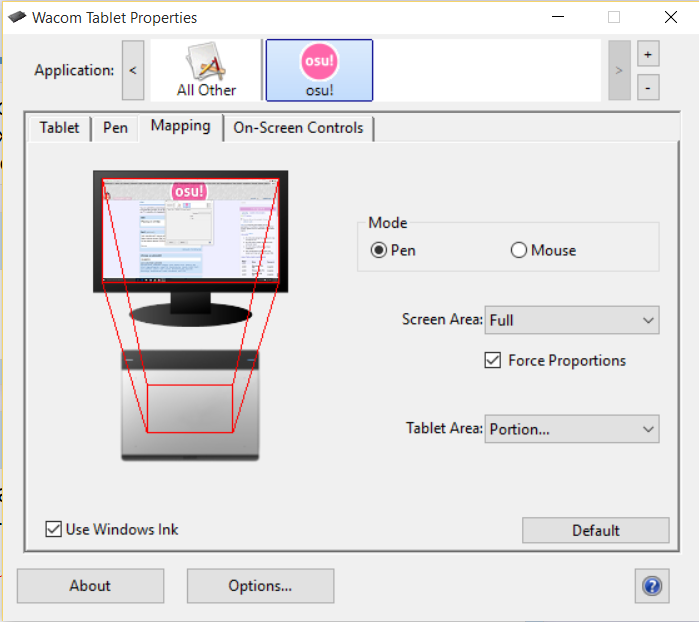Select Pen mode radio button

[378, 250]
